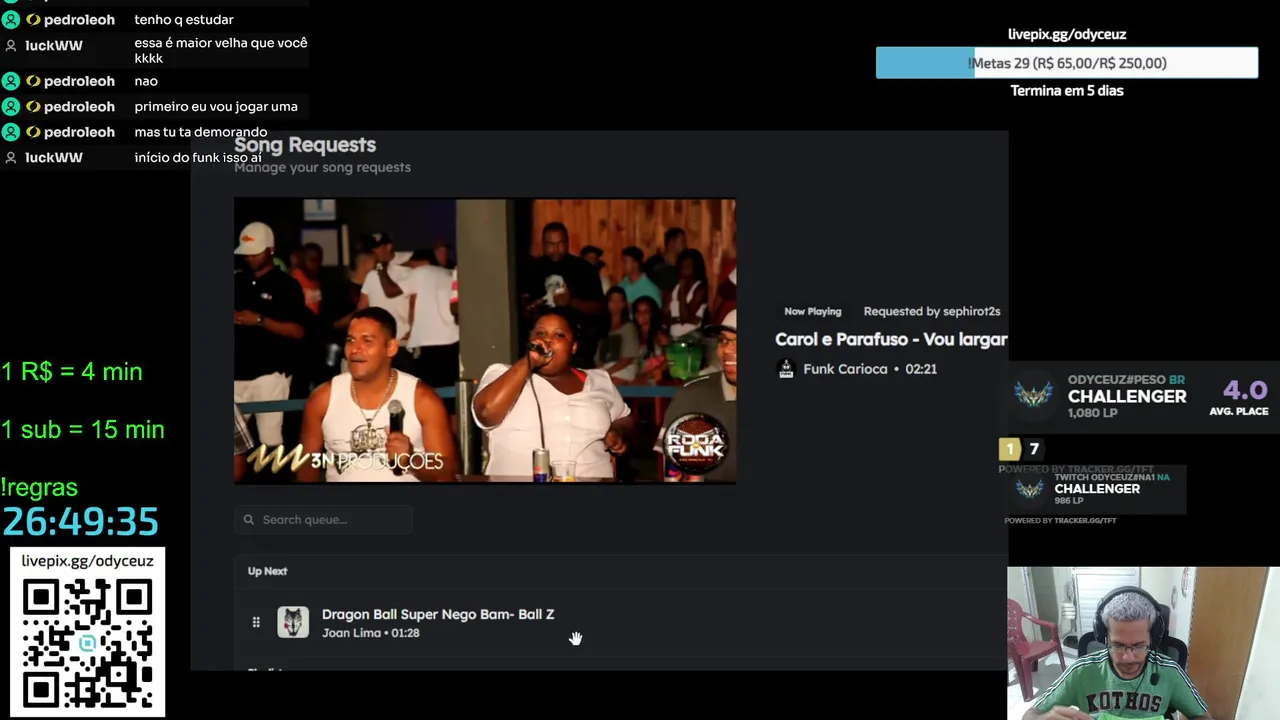Image resolution: width=1280 pixels, height=720 pixels.
Task: Click luckWW's user icon beside 'essa é maior' message
Action: tap(11, 46)
